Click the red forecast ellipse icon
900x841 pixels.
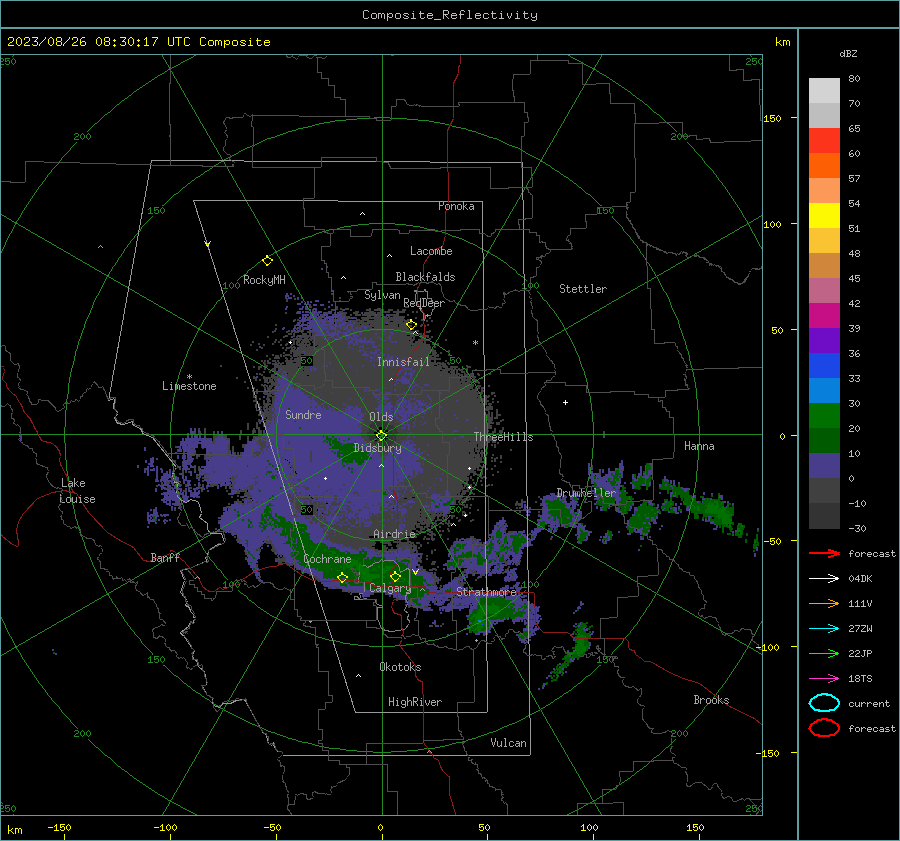point(824,728)
